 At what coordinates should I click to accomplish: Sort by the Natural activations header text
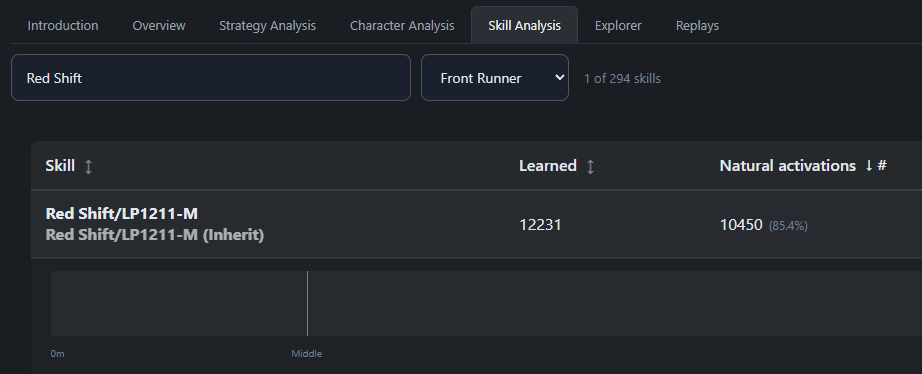pyautogui.click(x=787, y=166)
